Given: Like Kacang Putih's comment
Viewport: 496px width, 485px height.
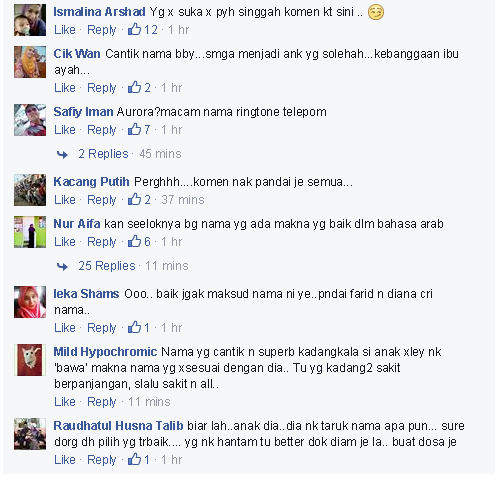Looking at the screenshot, I should click(65, 199).
